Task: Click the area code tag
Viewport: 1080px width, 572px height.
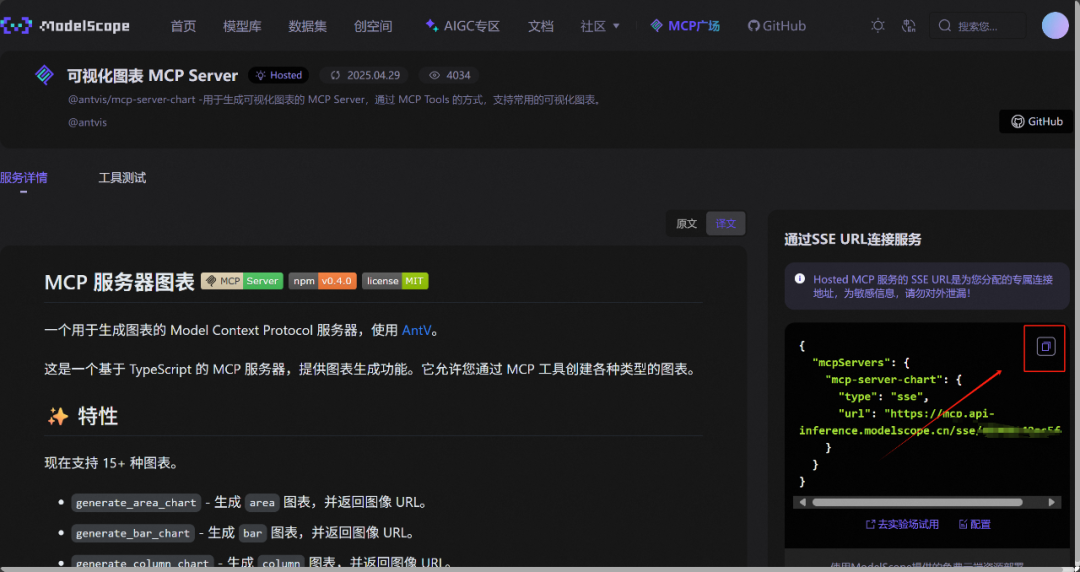Action: click(x=262, y=502)
